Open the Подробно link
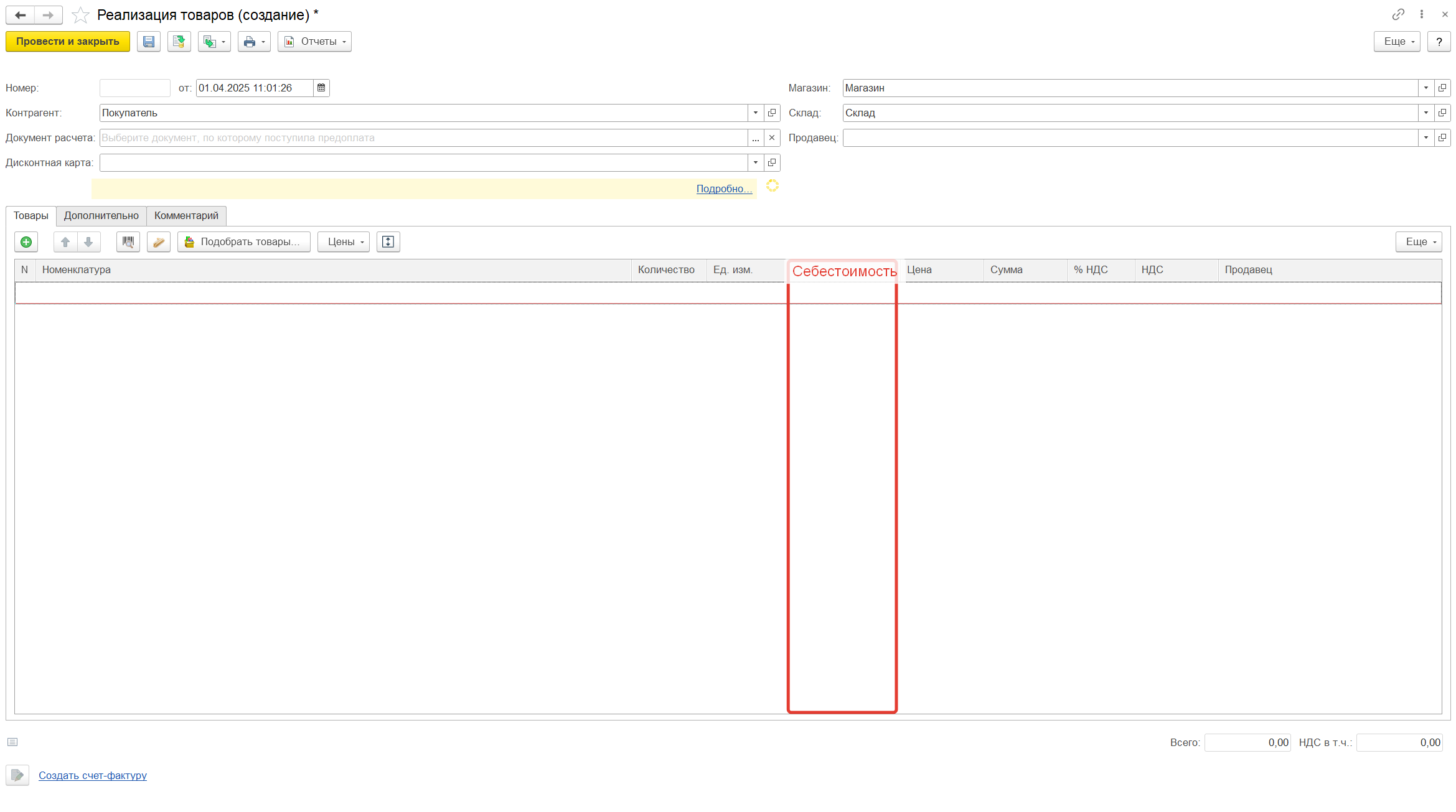This screenshot has width=1456, height=812. coord(724,189)
